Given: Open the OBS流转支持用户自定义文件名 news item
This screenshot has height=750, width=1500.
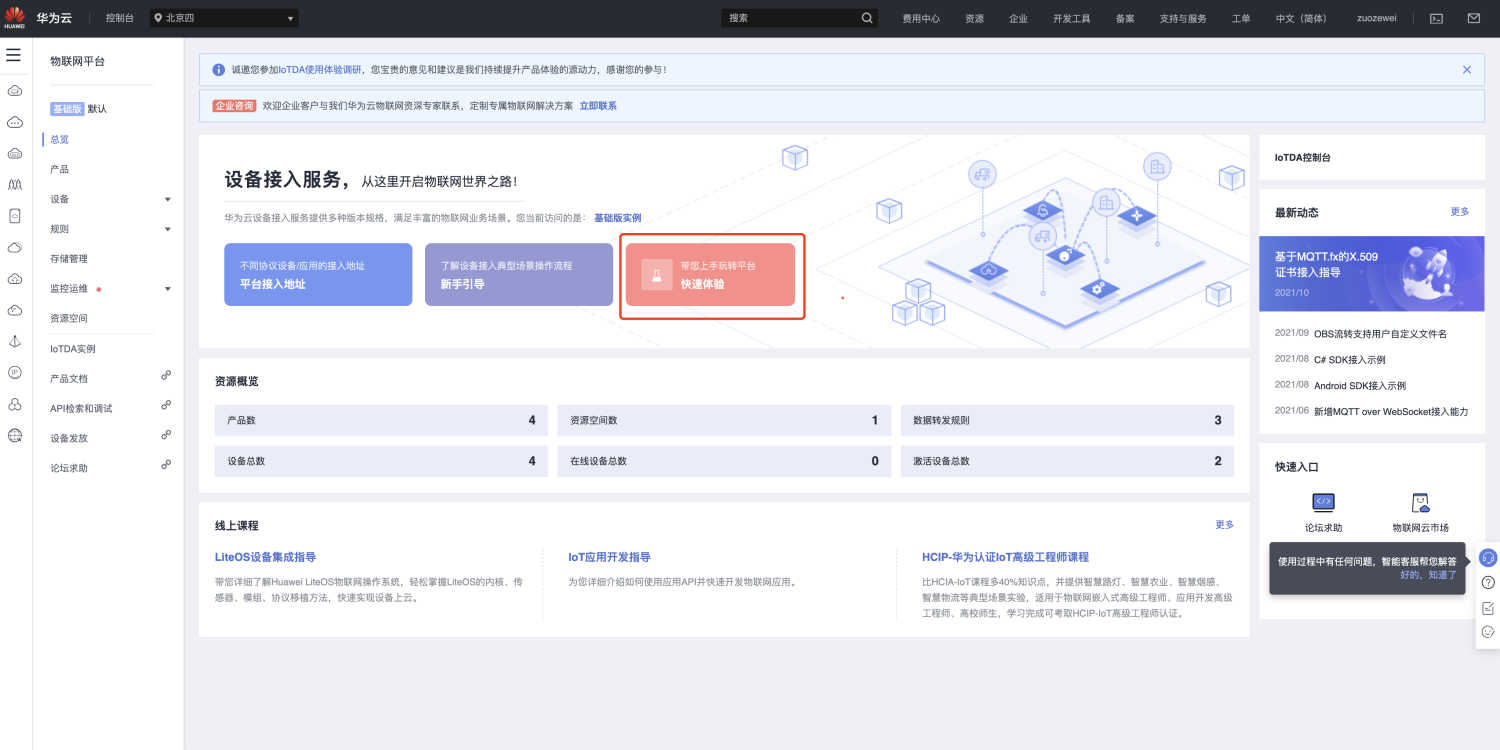Looking at the screenshot, I should pos(1380,334).
